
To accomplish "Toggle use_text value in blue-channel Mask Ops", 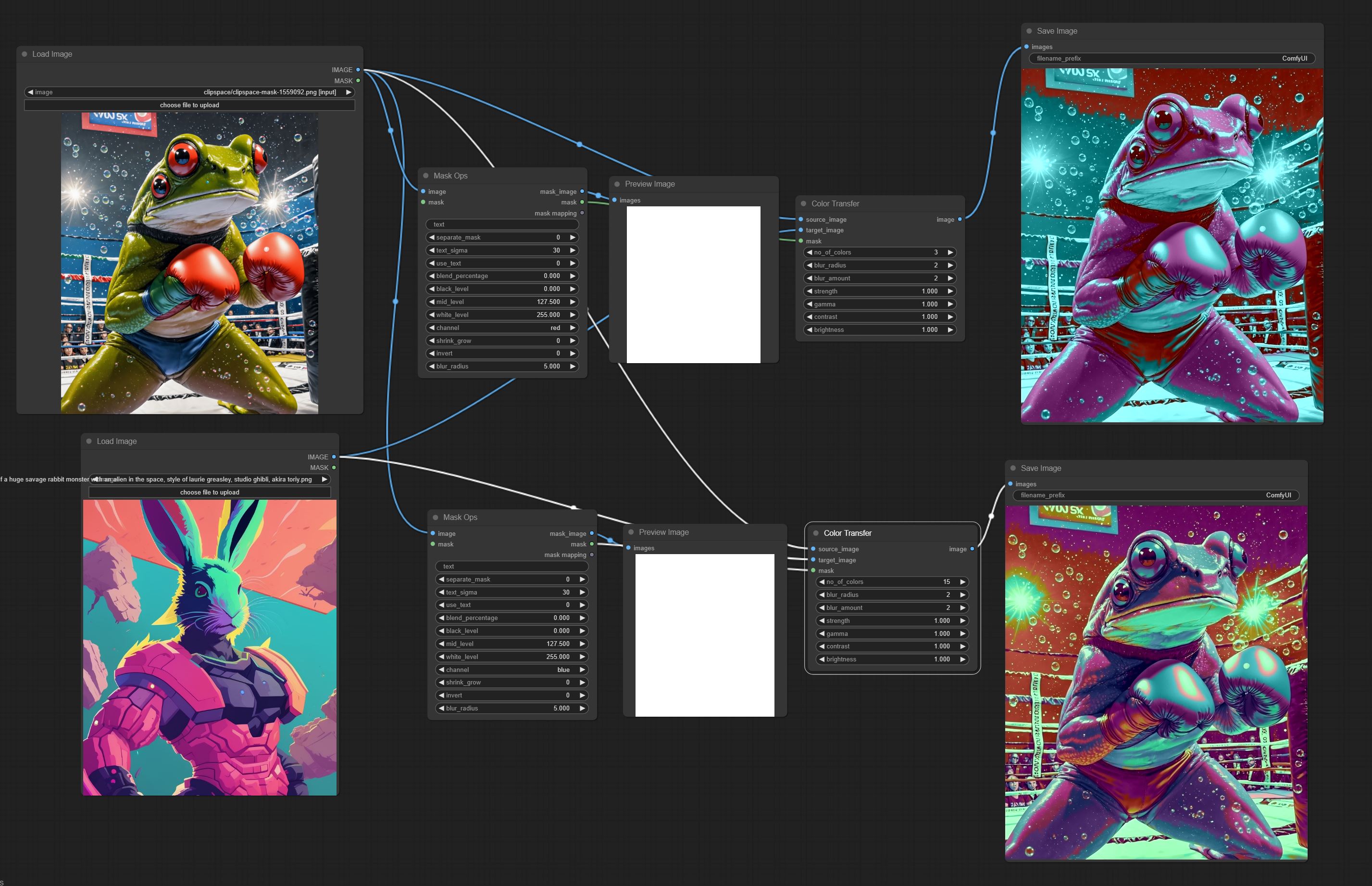I will coord(511,605).
